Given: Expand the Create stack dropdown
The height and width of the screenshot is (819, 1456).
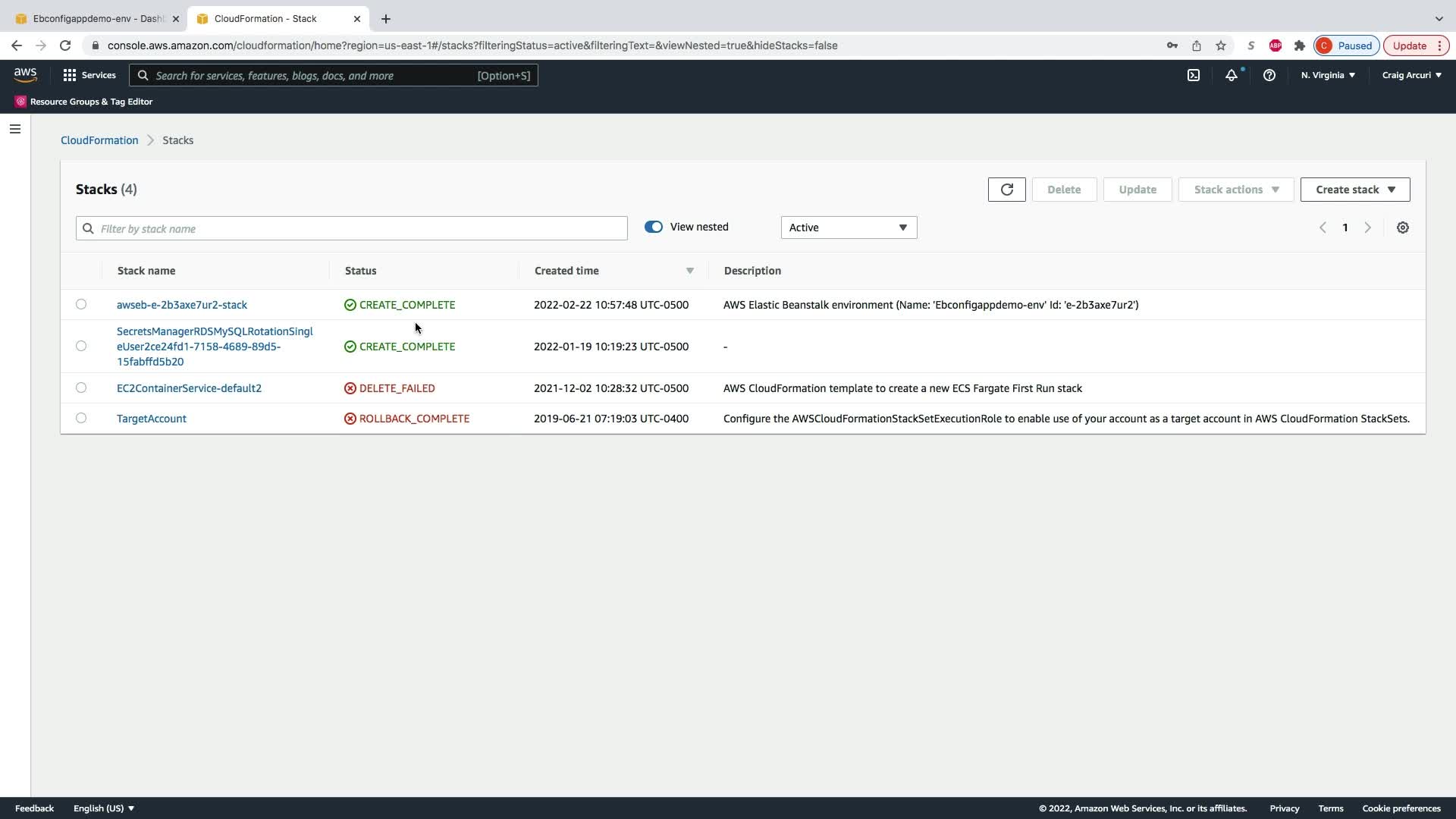Looking at the screenshot, I should 1354,190.
